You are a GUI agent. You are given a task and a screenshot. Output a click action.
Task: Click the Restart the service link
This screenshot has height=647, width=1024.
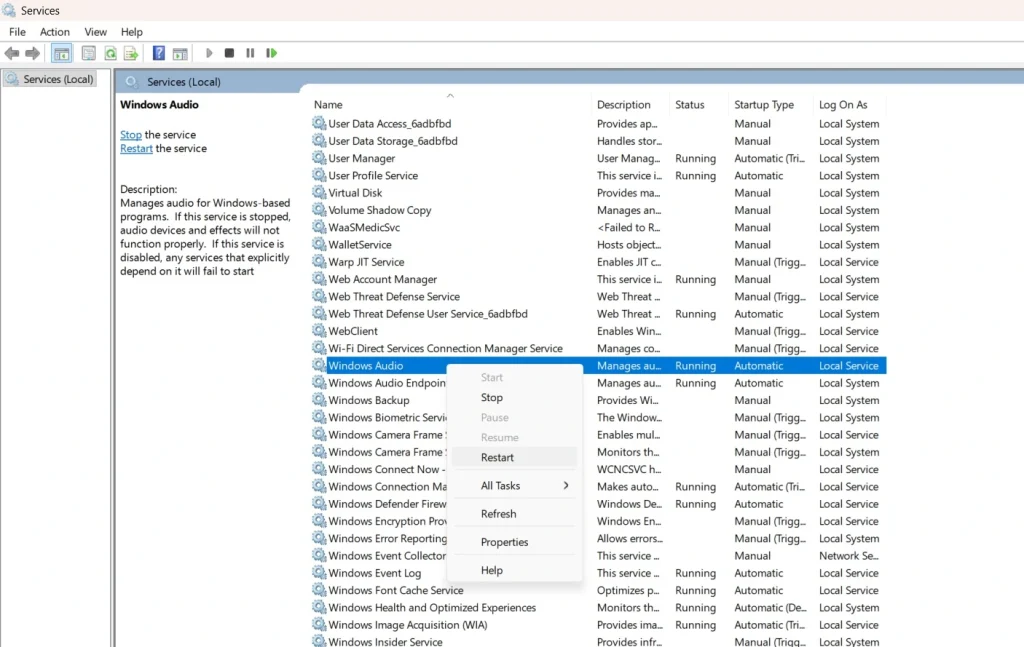pyautogui.click(x=136, y=147)
